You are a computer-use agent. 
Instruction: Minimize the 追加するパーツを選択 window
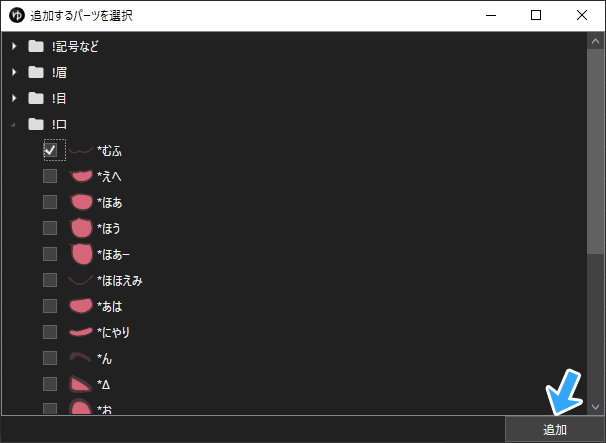coord(491,15)
